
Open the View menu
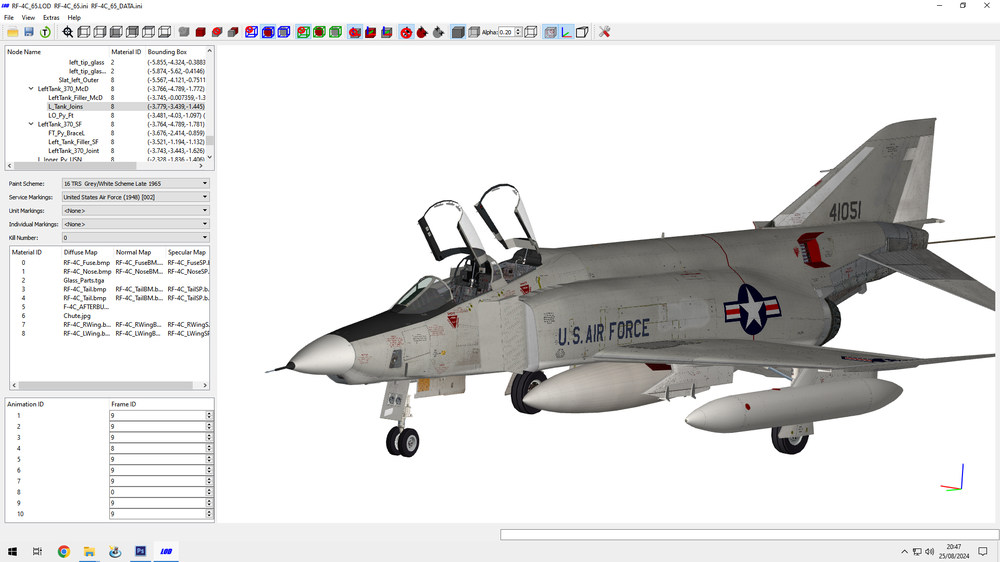[28, 18]
